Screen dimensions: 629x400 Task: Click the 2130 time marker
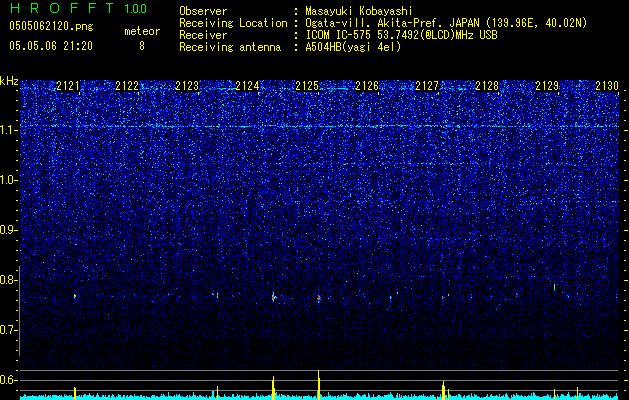point(607,86)
